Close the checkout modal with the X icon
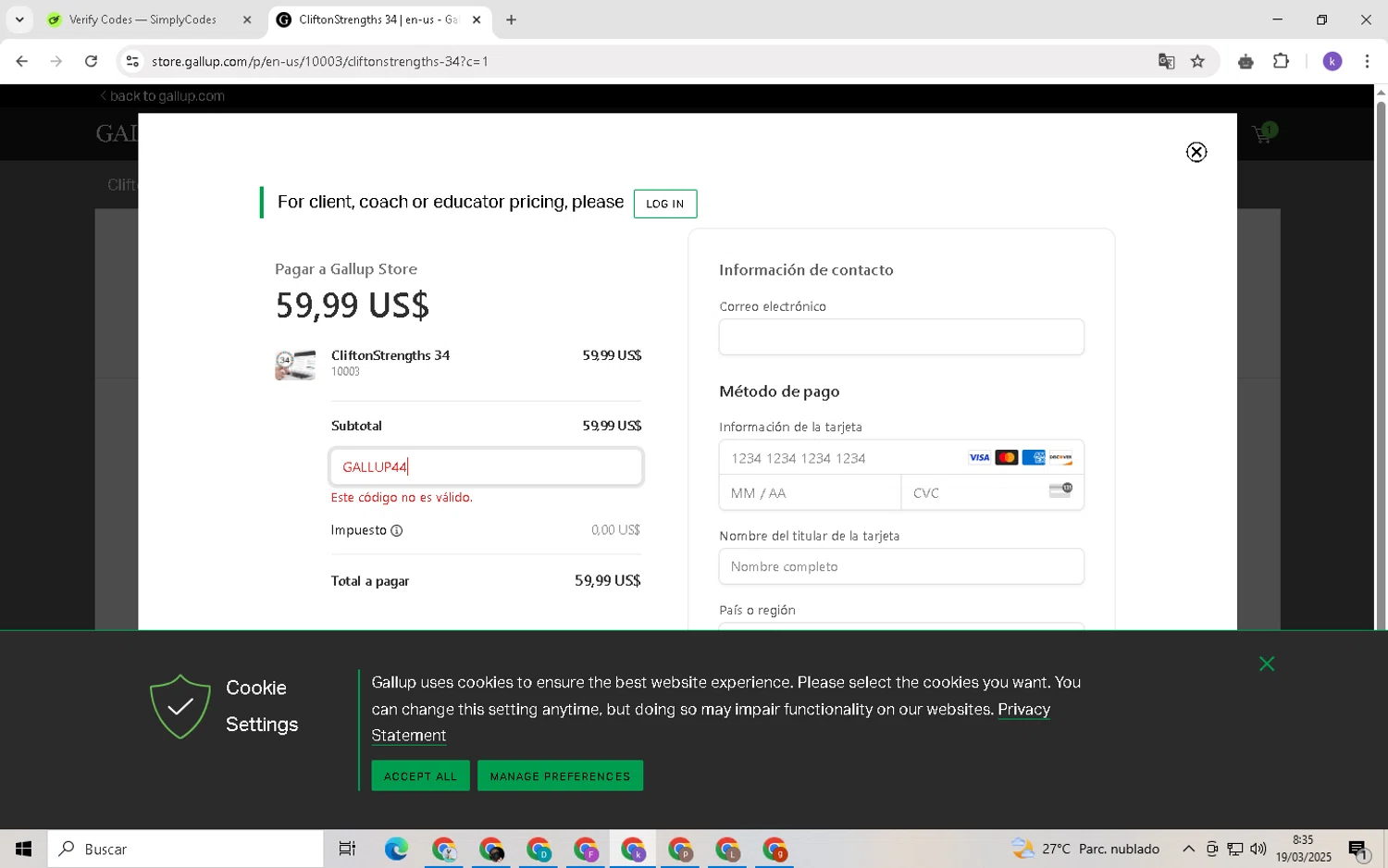Image resolution: width=1388 pixels, height=868 pixels. 1196,152
